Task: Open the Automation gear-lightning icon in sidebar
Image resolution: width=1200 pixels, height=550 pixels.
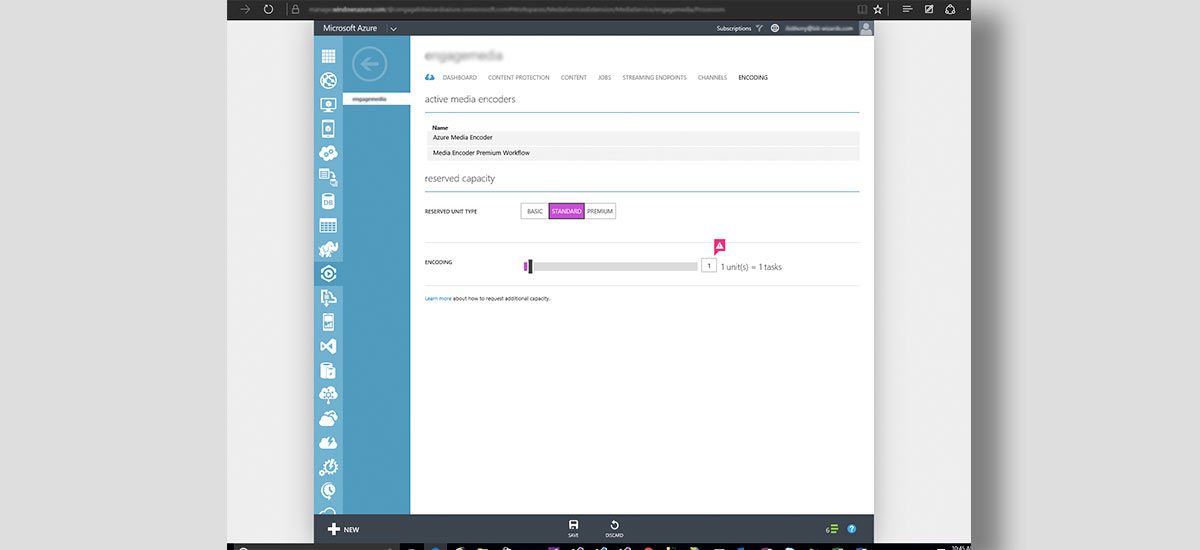Action: click(x=328, y=466)
